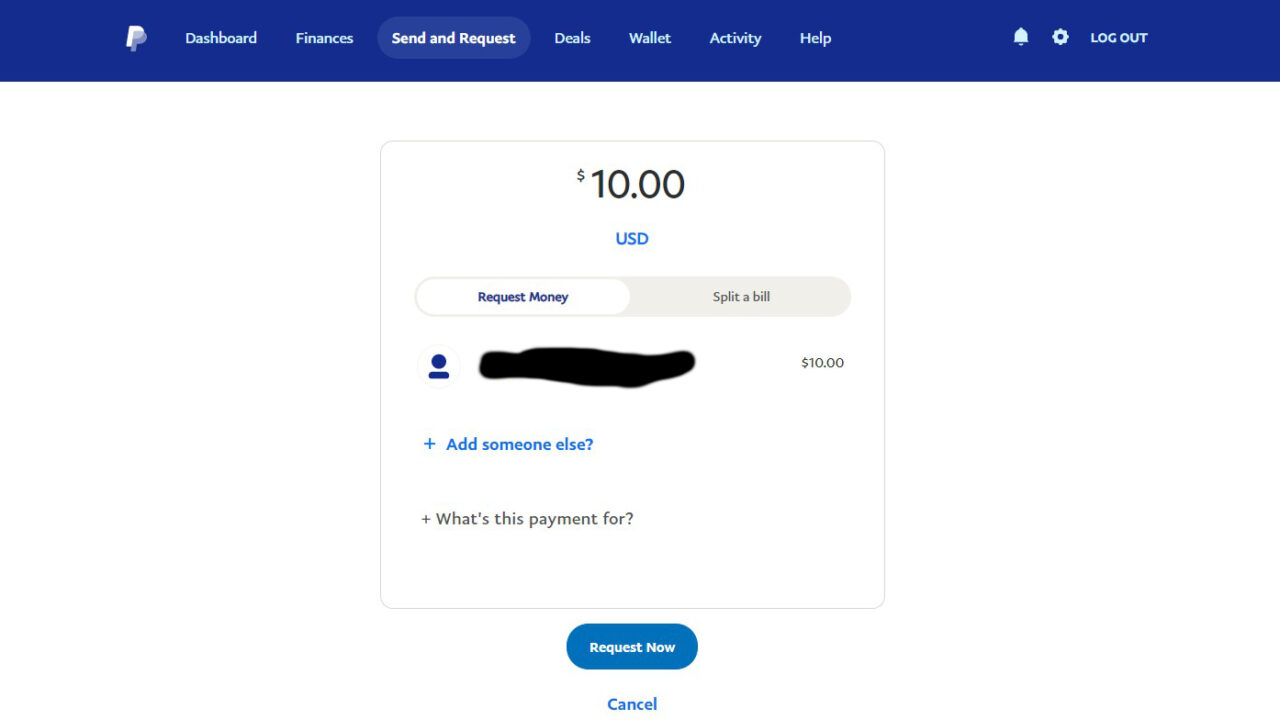Select the Send and Request tab

453,37
